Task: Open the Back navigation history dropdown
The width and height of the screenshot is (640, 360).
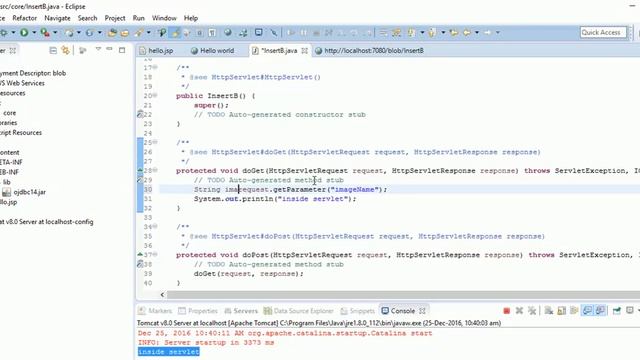Action: (477, 32)
